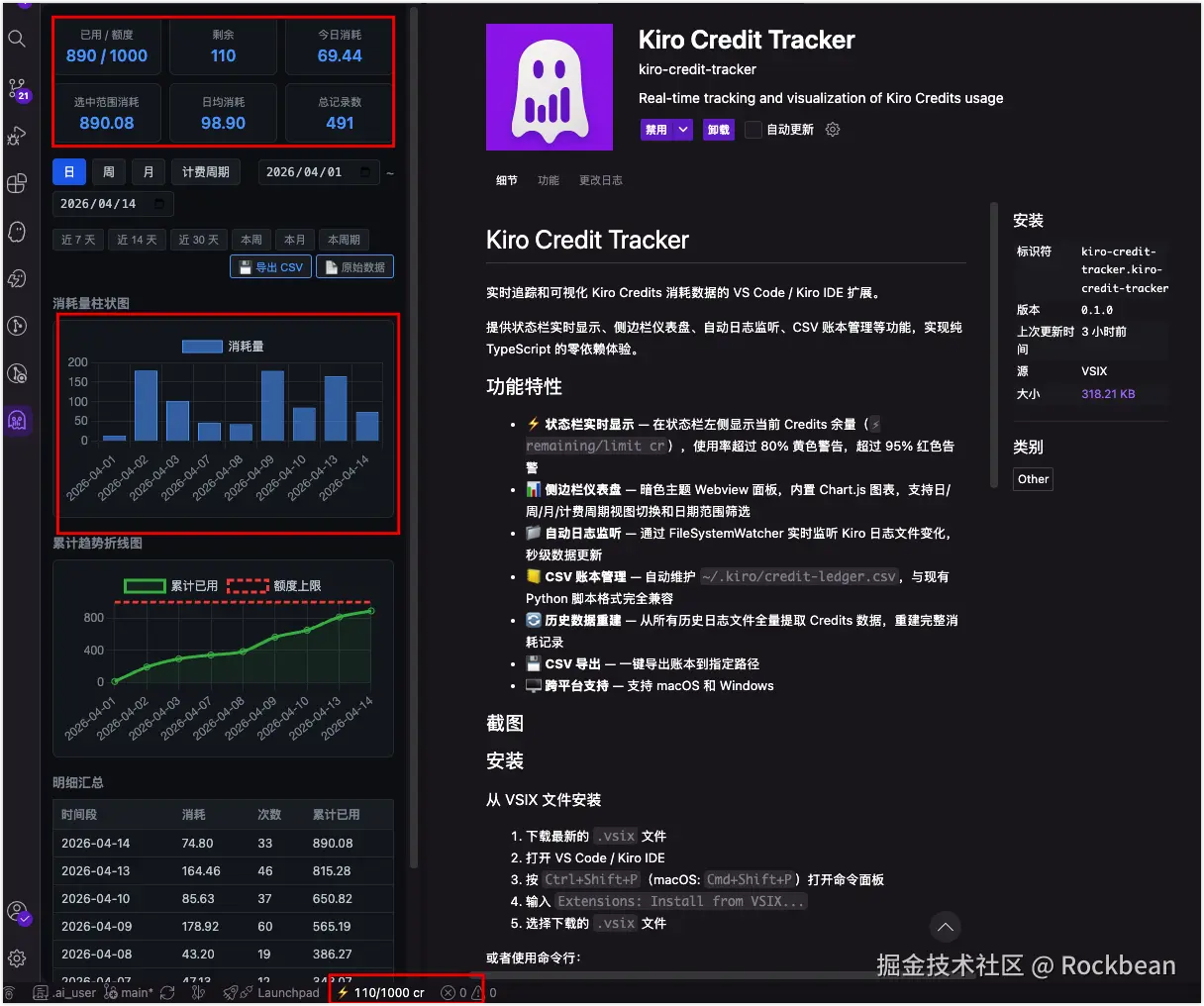Open the ghost with lightning bolt icon
Screen dimensions: 1204x1006
click(x=17, y=278)
